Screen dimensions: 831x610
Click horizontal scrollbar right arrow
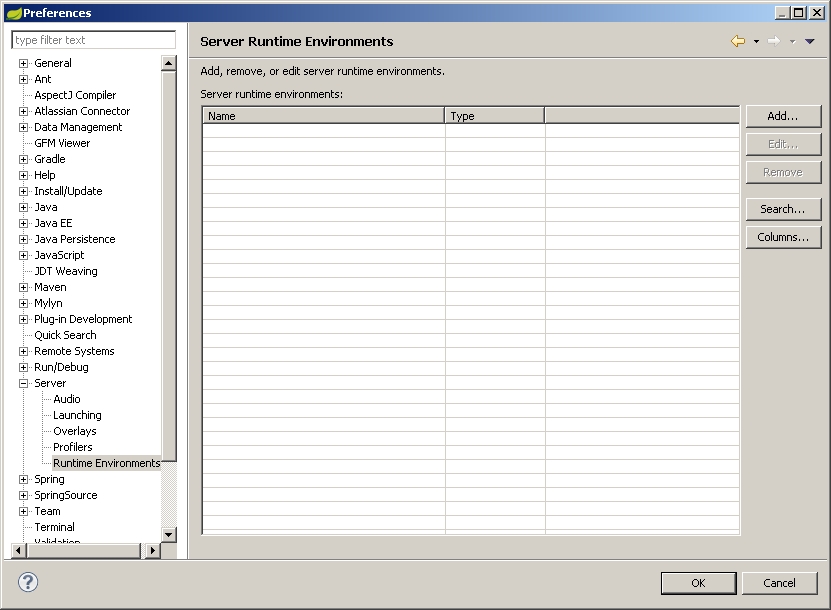coord(153,551)
